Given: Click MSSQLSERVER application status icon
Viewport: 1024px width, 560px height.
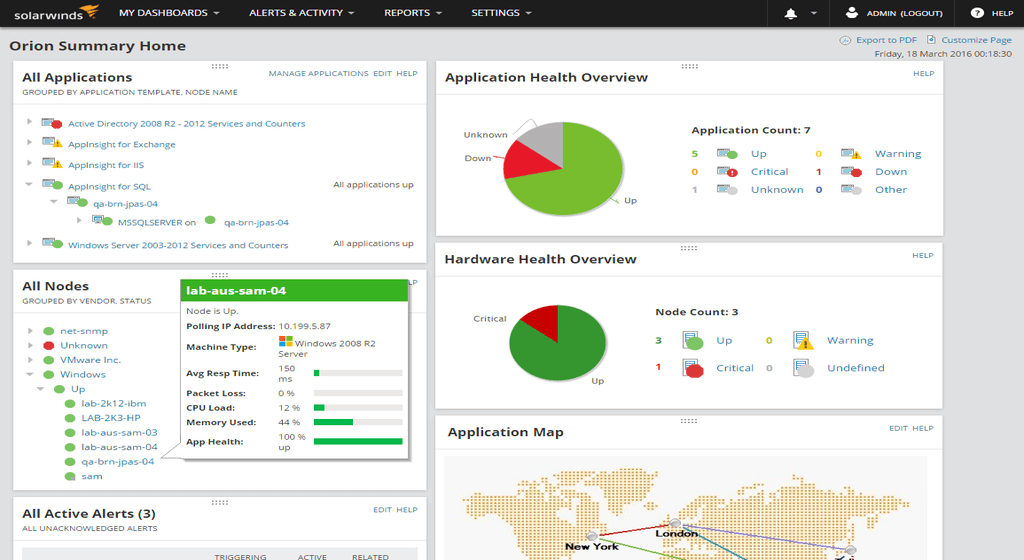Looking at the screenshot, I should [102, 221].
